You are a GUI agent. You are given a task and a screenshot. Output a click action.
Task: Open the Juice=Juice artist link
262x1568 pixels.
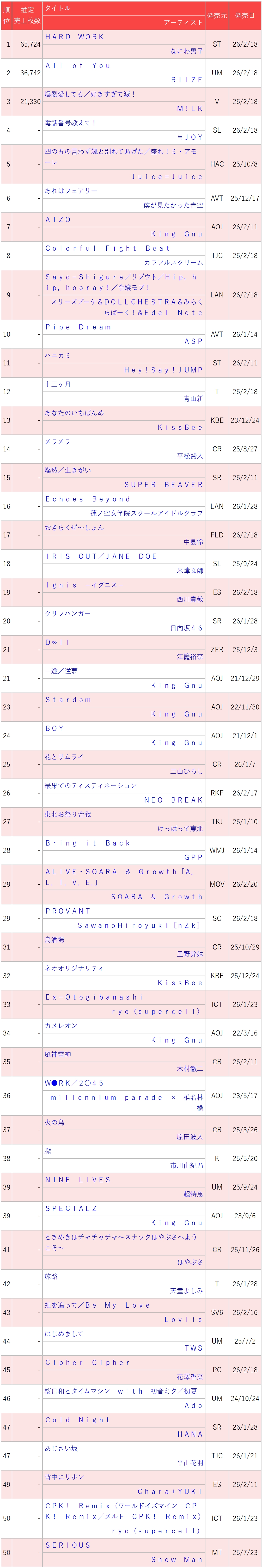point(167,176)
